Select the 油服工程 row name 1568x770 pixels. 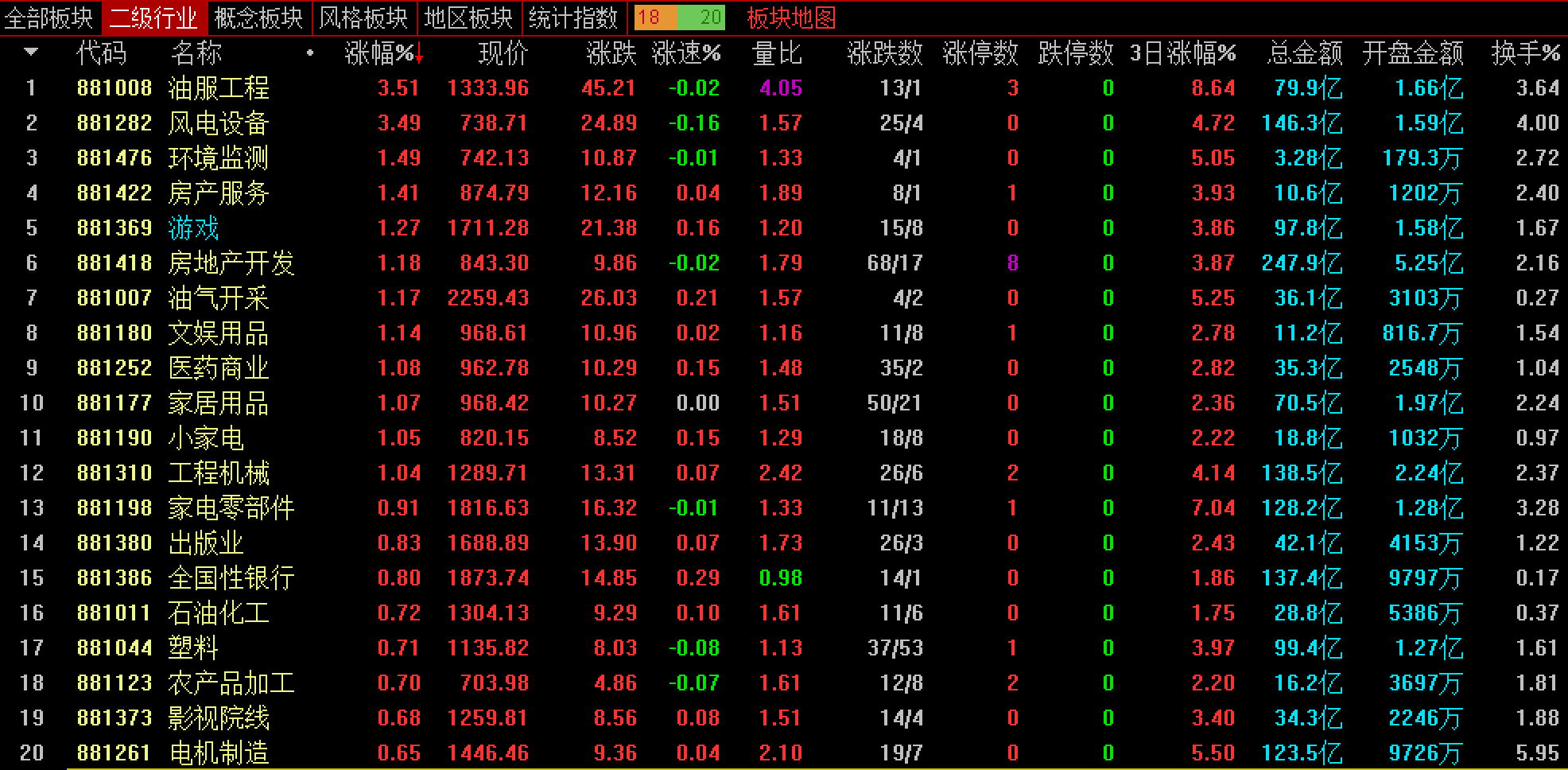coord(219,87)
